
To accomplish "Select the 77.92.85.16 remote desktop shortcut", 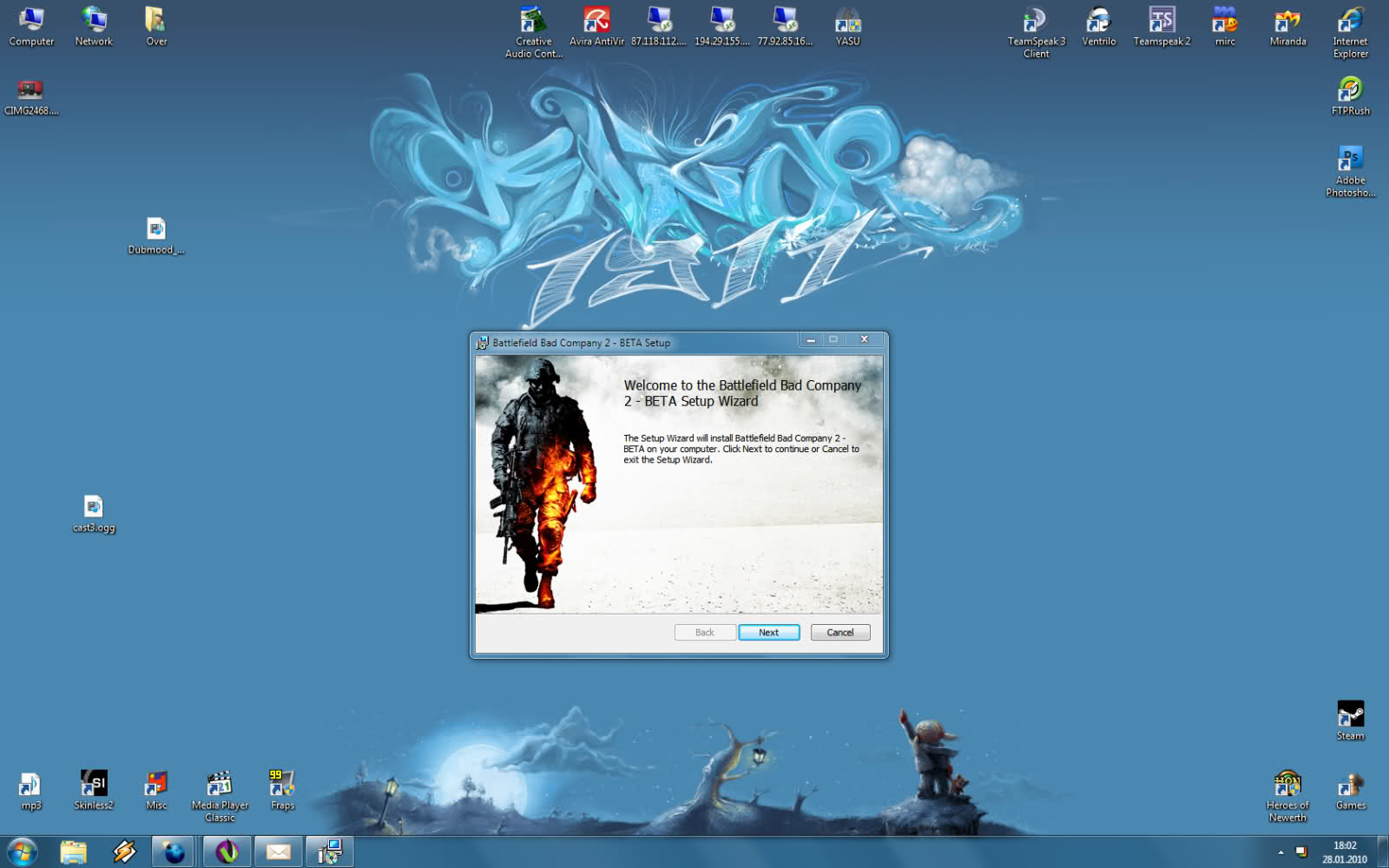I will click(785, 26).
